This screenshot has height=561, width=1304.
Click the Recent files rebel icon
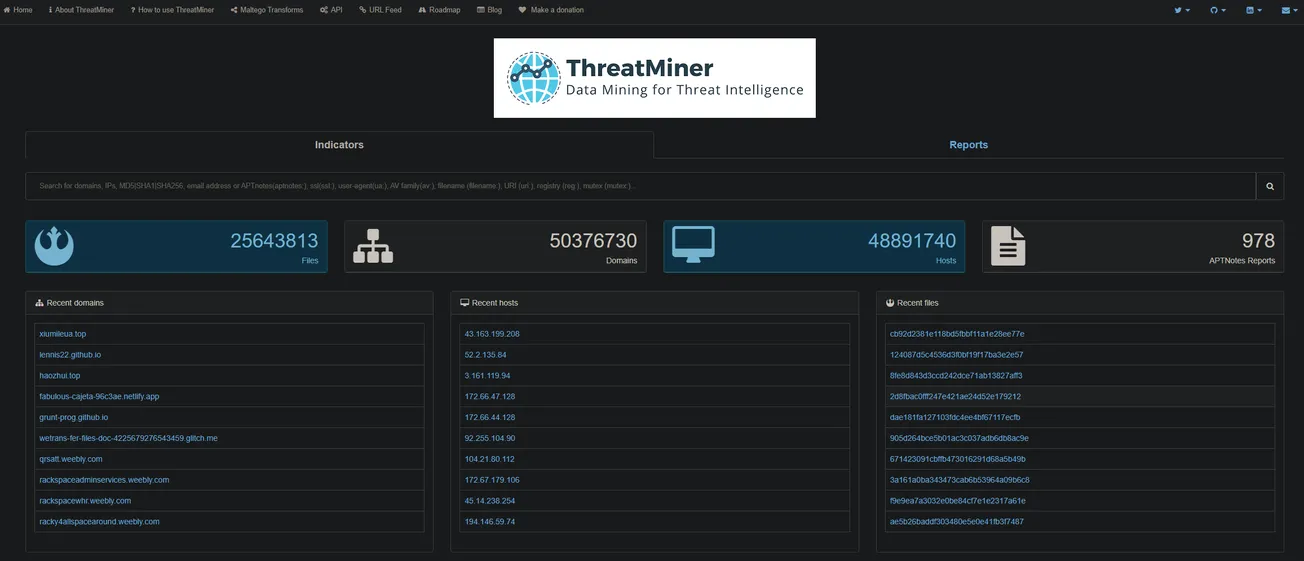(x=890, y=303)
